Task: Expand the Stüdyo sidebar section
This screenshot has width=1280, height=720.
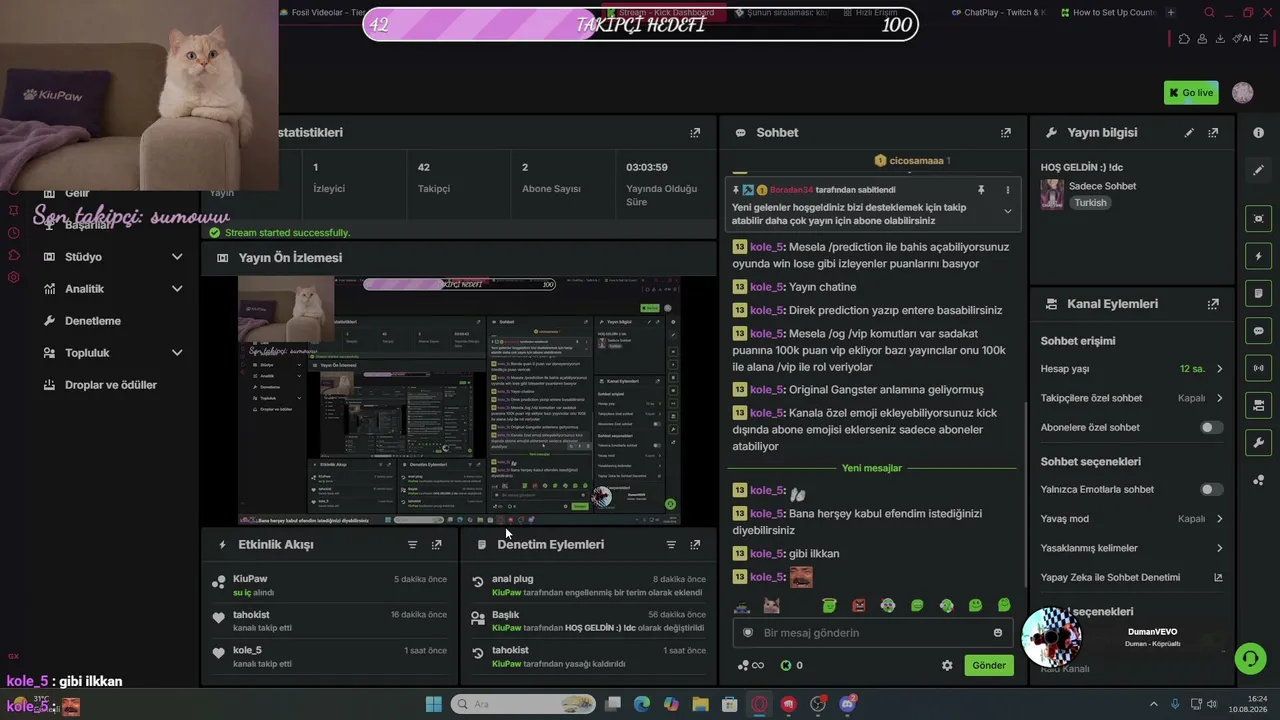Action: [x=177, y=257]
